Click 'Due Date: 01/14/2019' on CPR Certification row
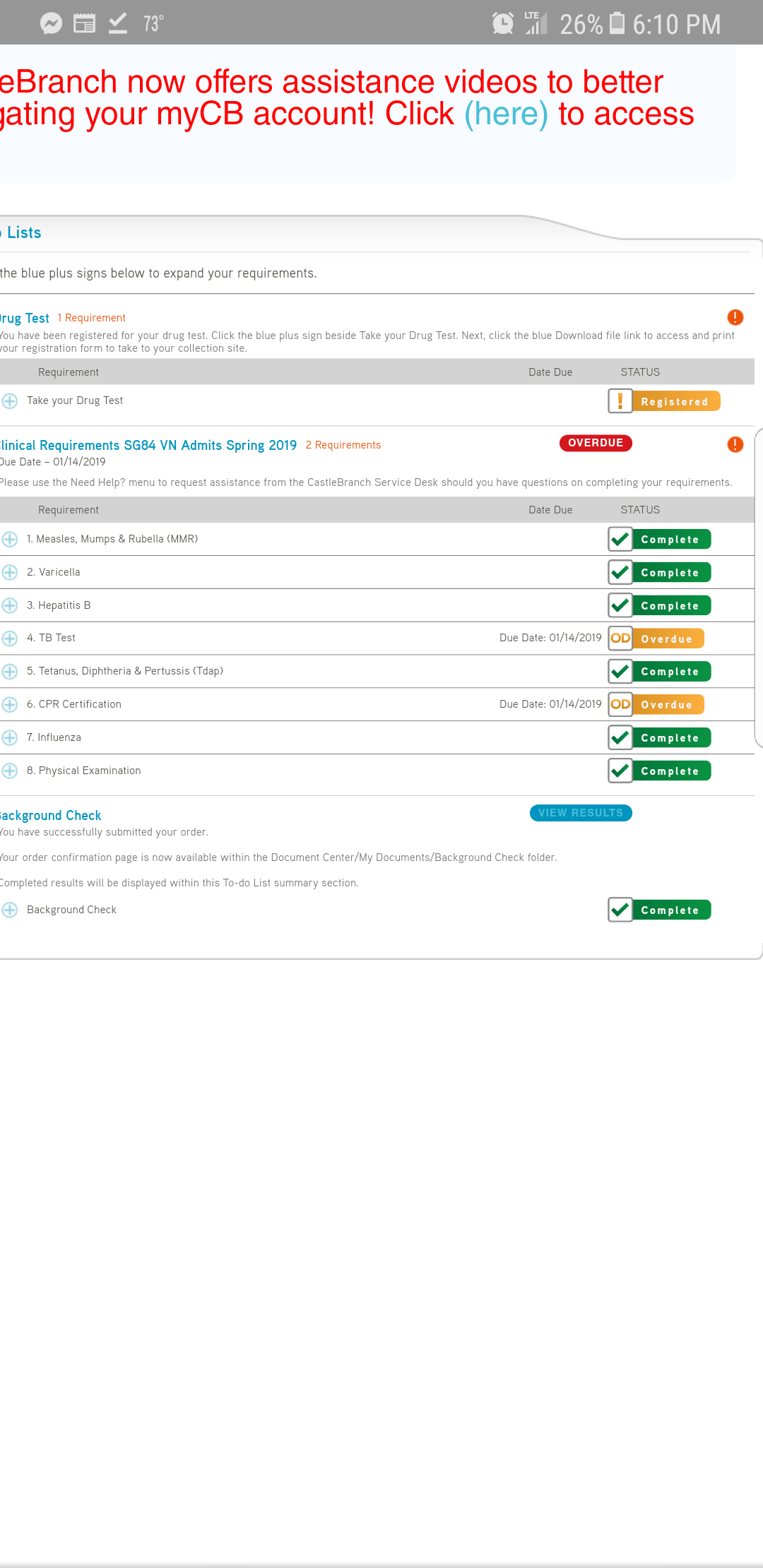Screen dimensions: 763x1568 (x=550, y=704)
